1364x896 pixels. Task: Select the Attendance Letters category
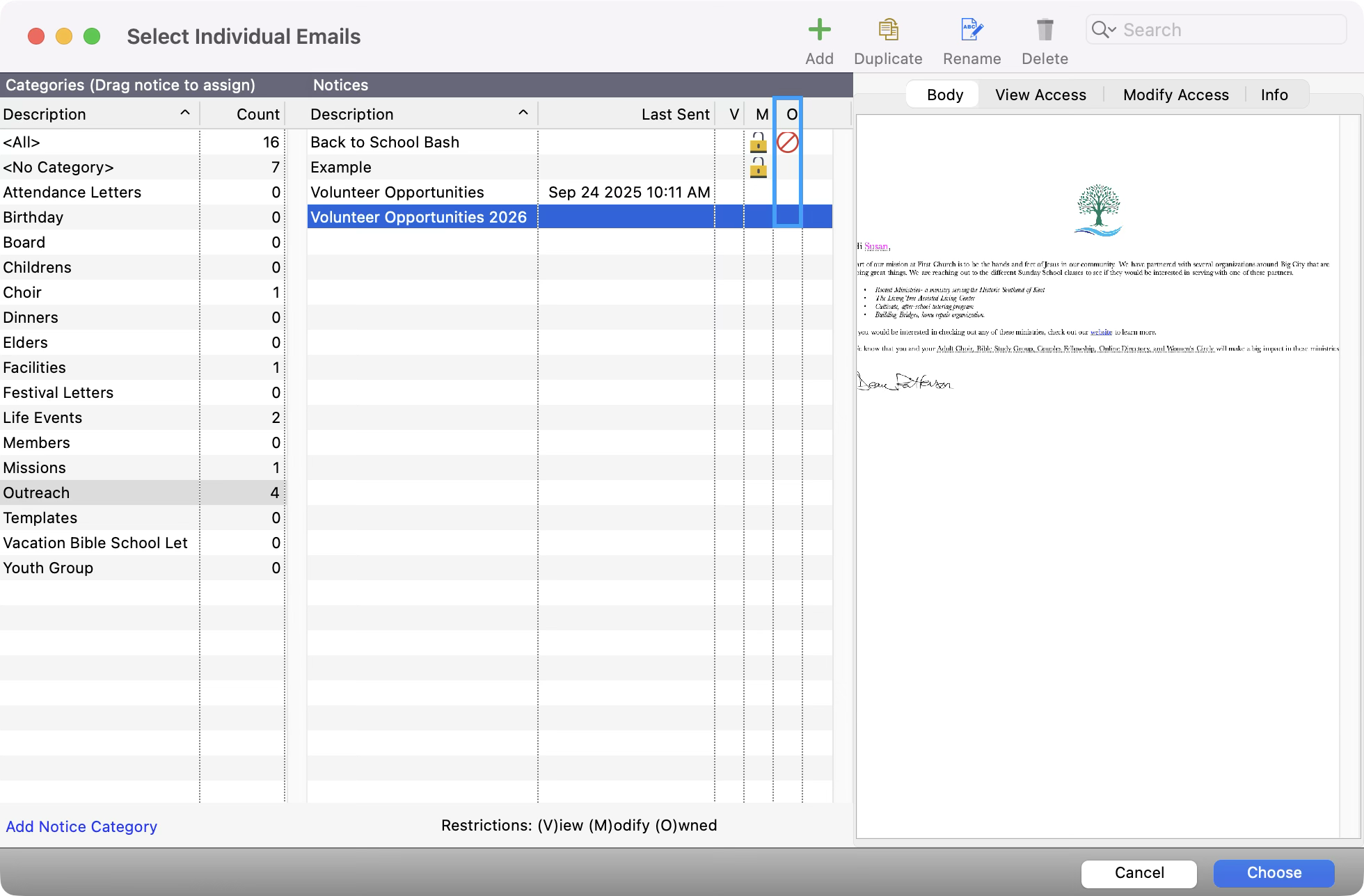pos(142,192)
